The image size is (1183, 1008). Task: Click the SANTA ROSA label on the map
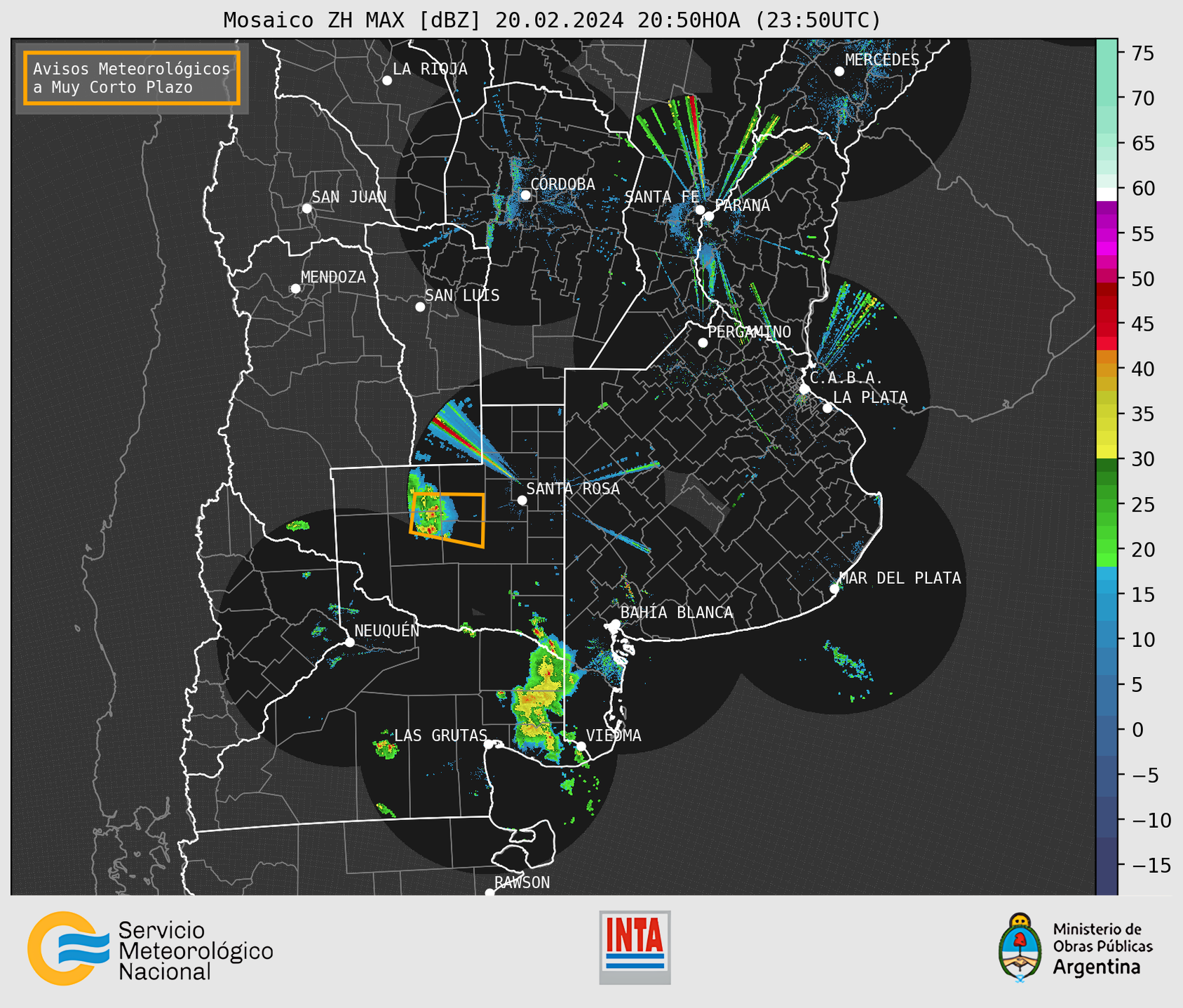[573, 489]
